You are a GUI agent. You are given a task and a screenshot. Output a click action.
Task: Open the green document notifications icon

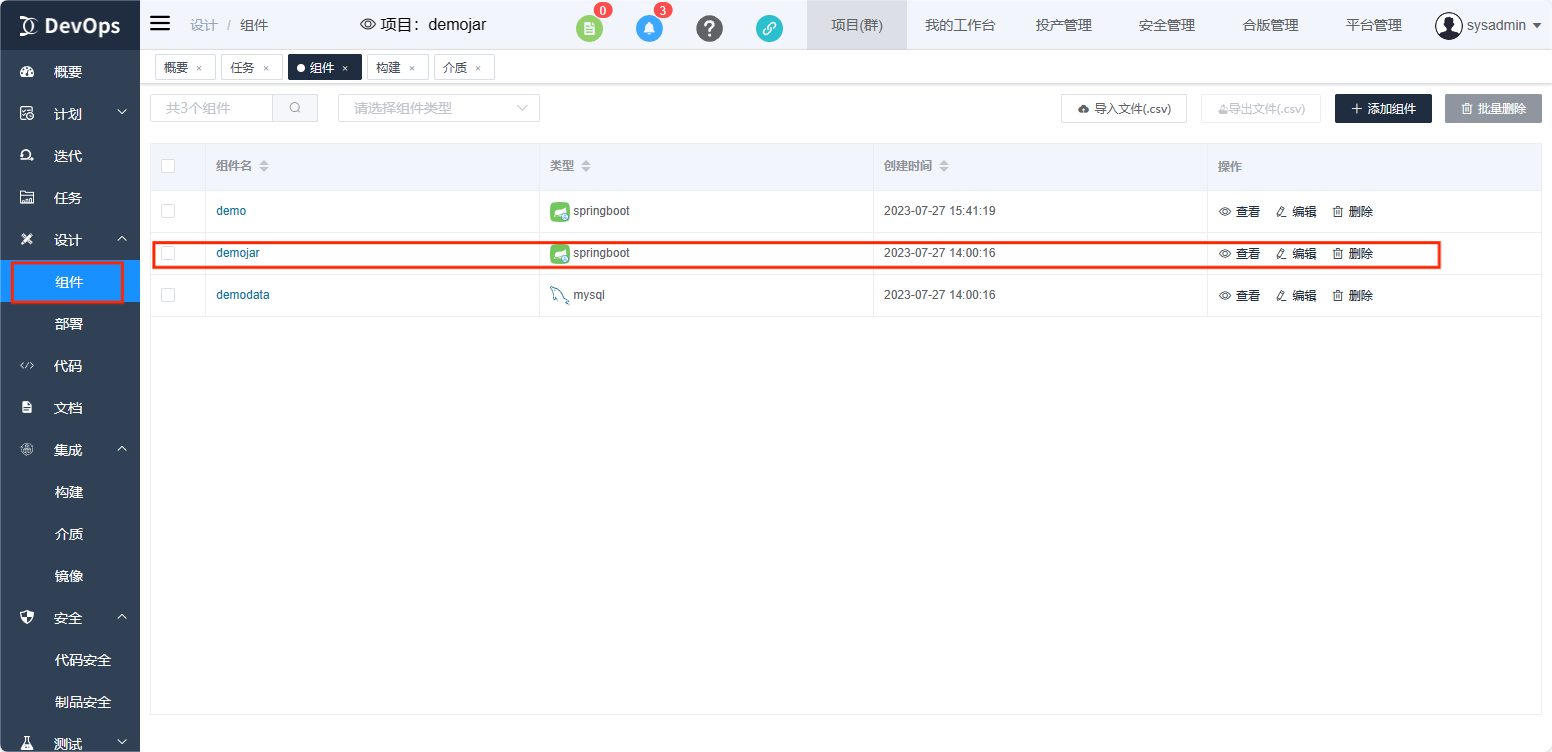tap(590, 28)
